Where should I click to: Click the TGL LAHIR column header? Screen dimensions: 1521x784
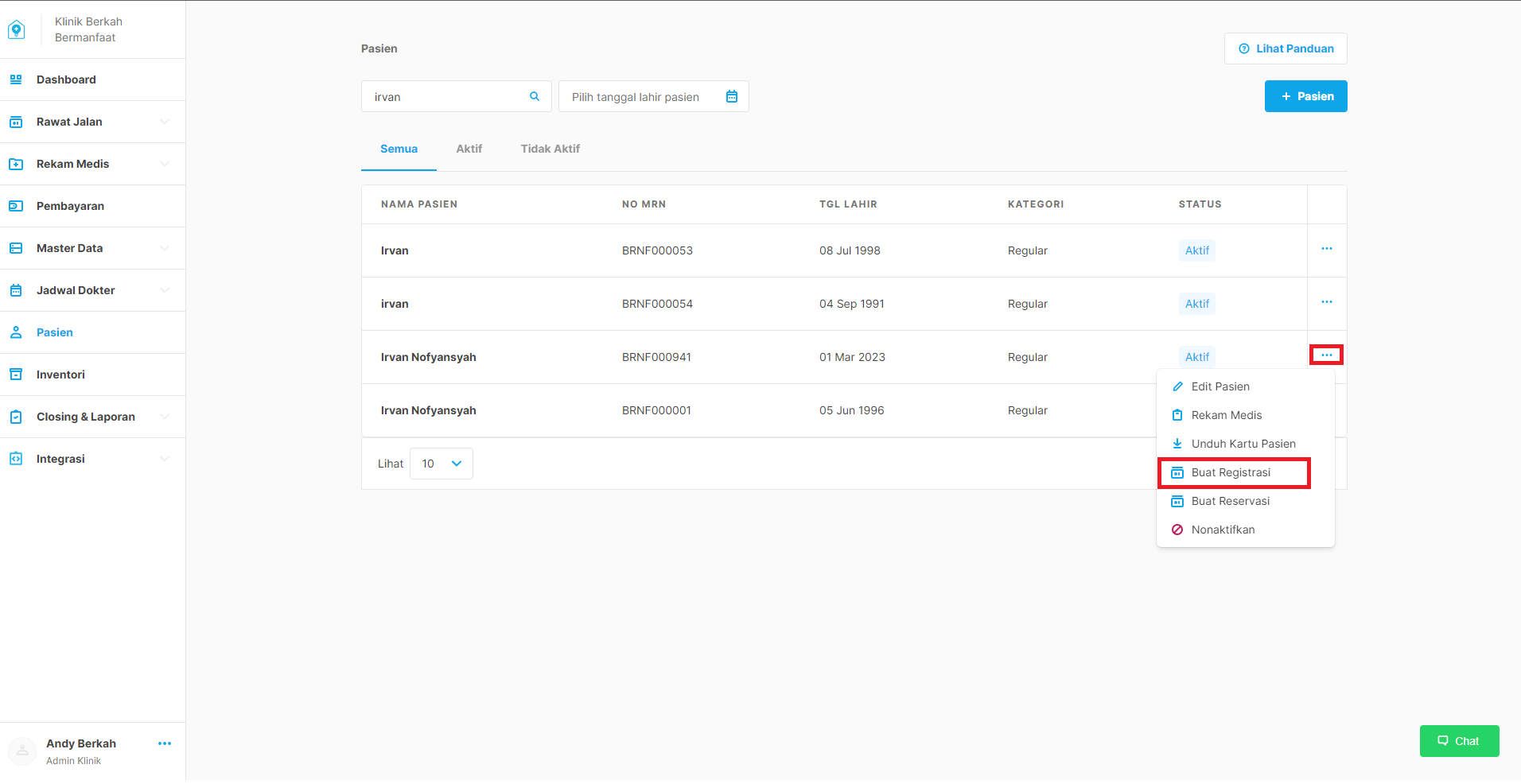point(848,204)
